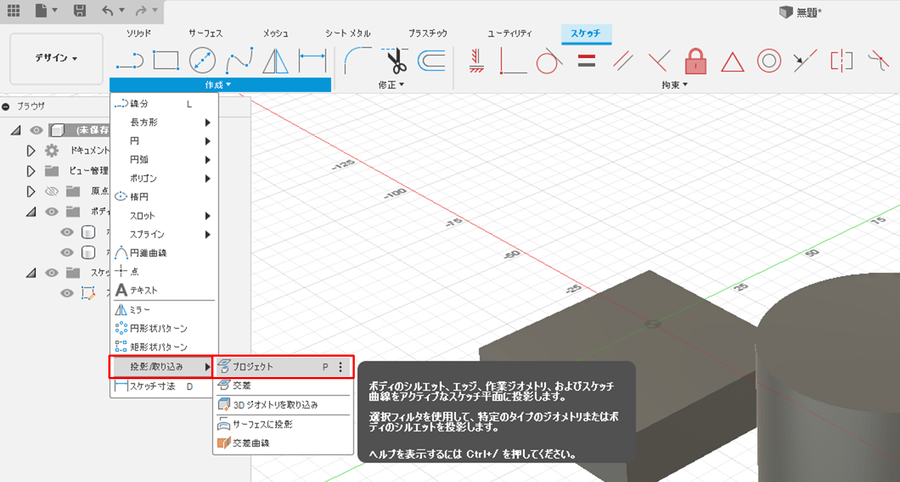Toggle visibility of the root component
Viewport: 900px width, 482px height.
pyautogui.click(x=37, y=131)
